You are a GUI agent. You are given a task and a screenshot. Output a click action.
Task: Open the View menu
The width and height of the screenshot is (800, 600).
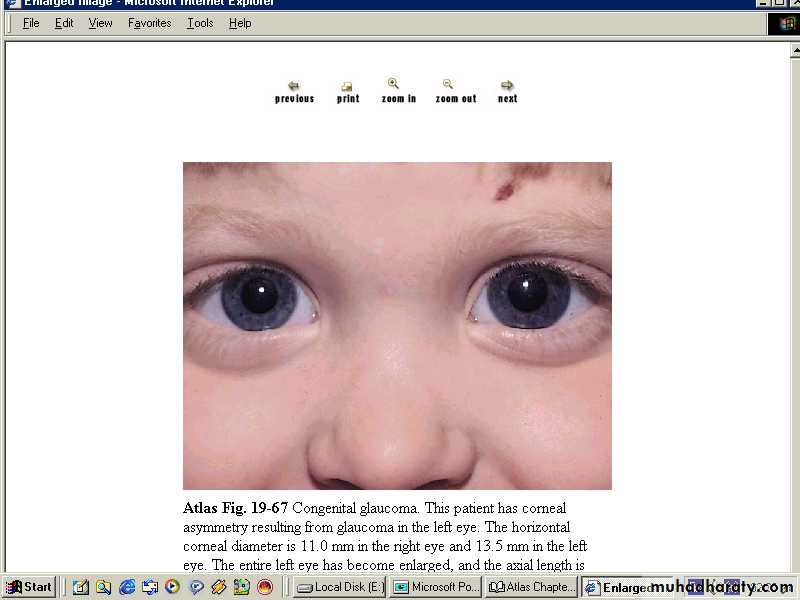coord(100,23)
